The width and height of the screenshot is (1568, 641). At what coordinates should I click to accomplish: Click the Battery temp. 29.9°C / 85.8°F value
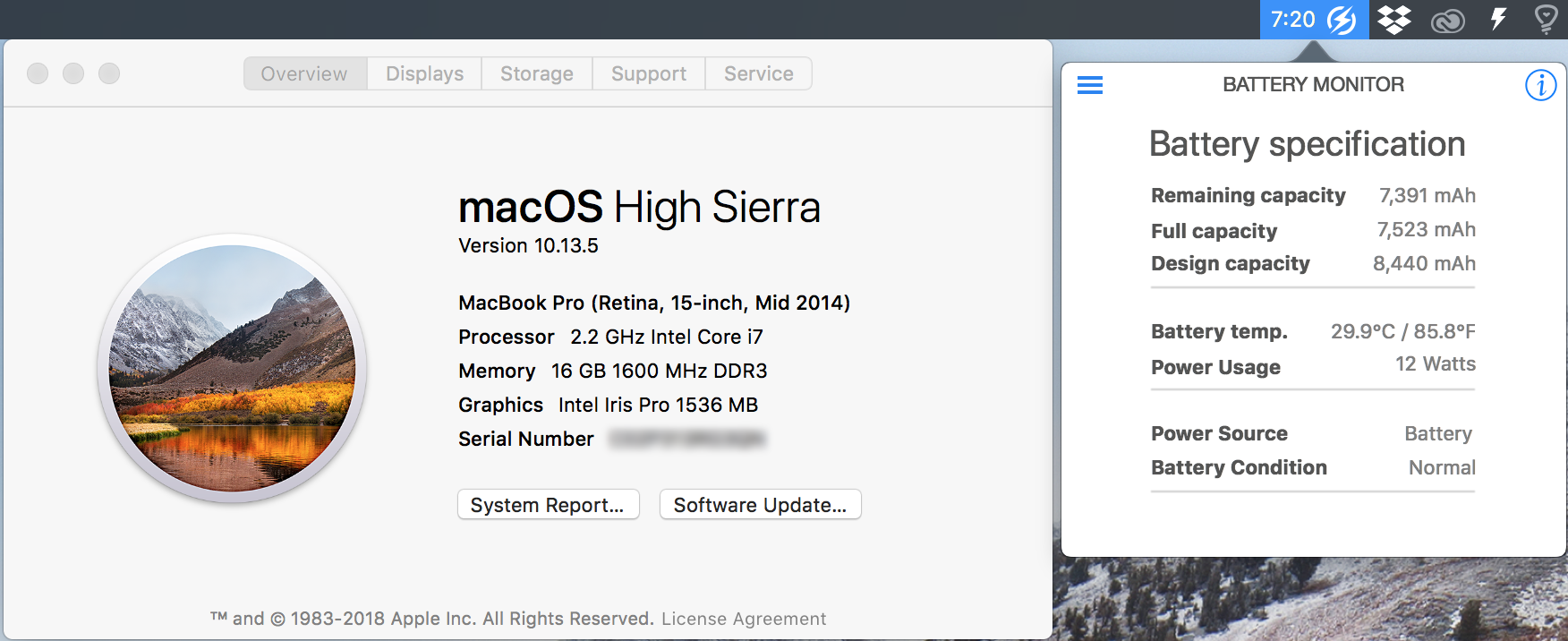(x=1402, y=331)
